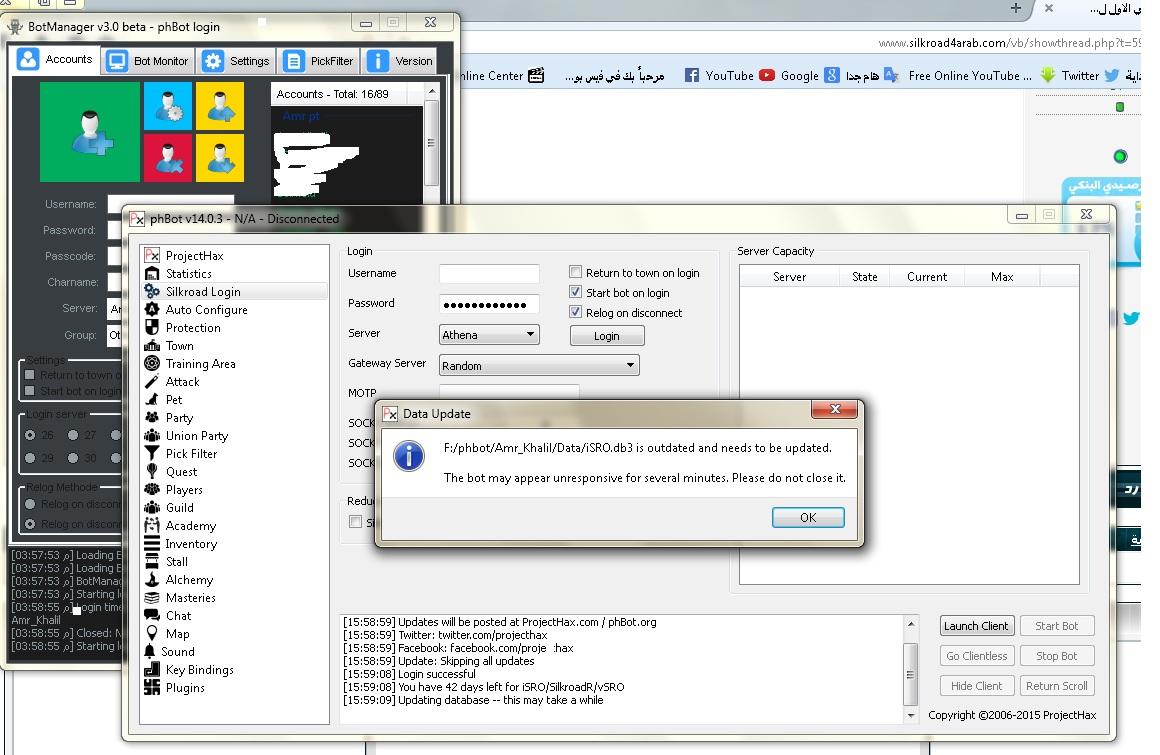This screenshot has height=755, width=1160.
Task: Click the Login button
Action: [x=607, y=336]
